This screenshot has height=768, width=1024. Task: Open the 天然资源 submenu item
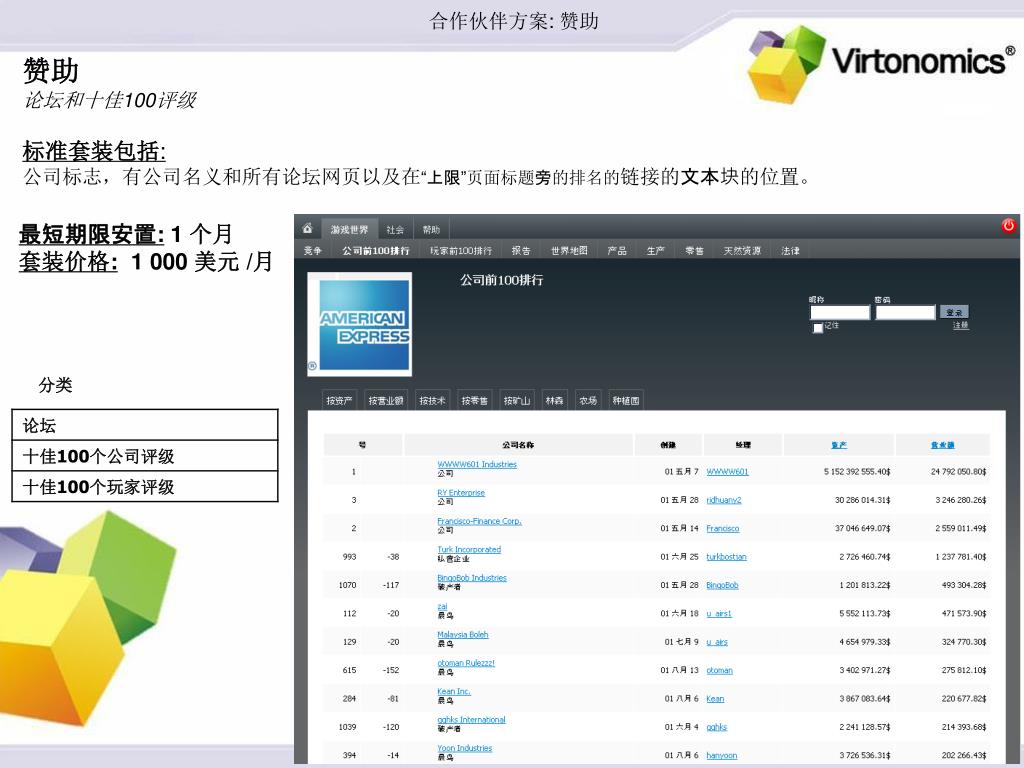pos(742,251)
